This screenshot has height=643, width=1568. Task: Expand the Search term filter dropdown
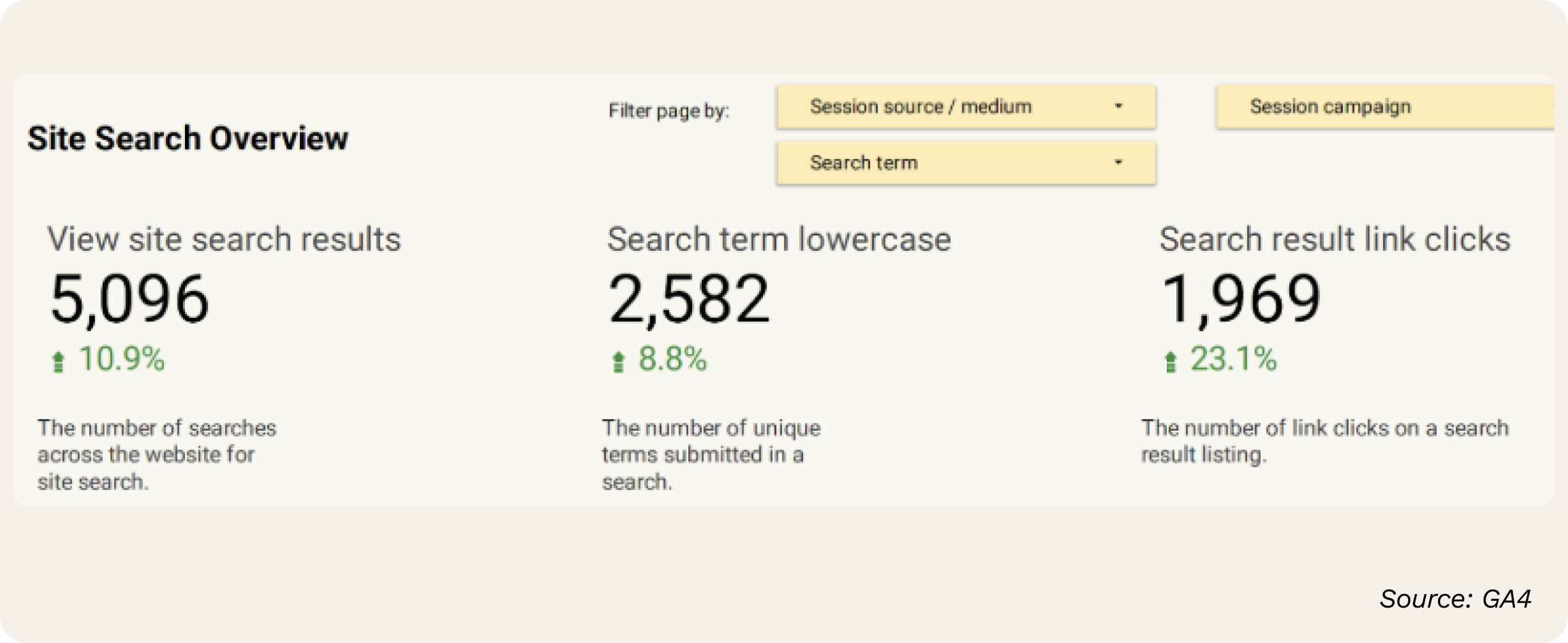click(x=966, y=163)
